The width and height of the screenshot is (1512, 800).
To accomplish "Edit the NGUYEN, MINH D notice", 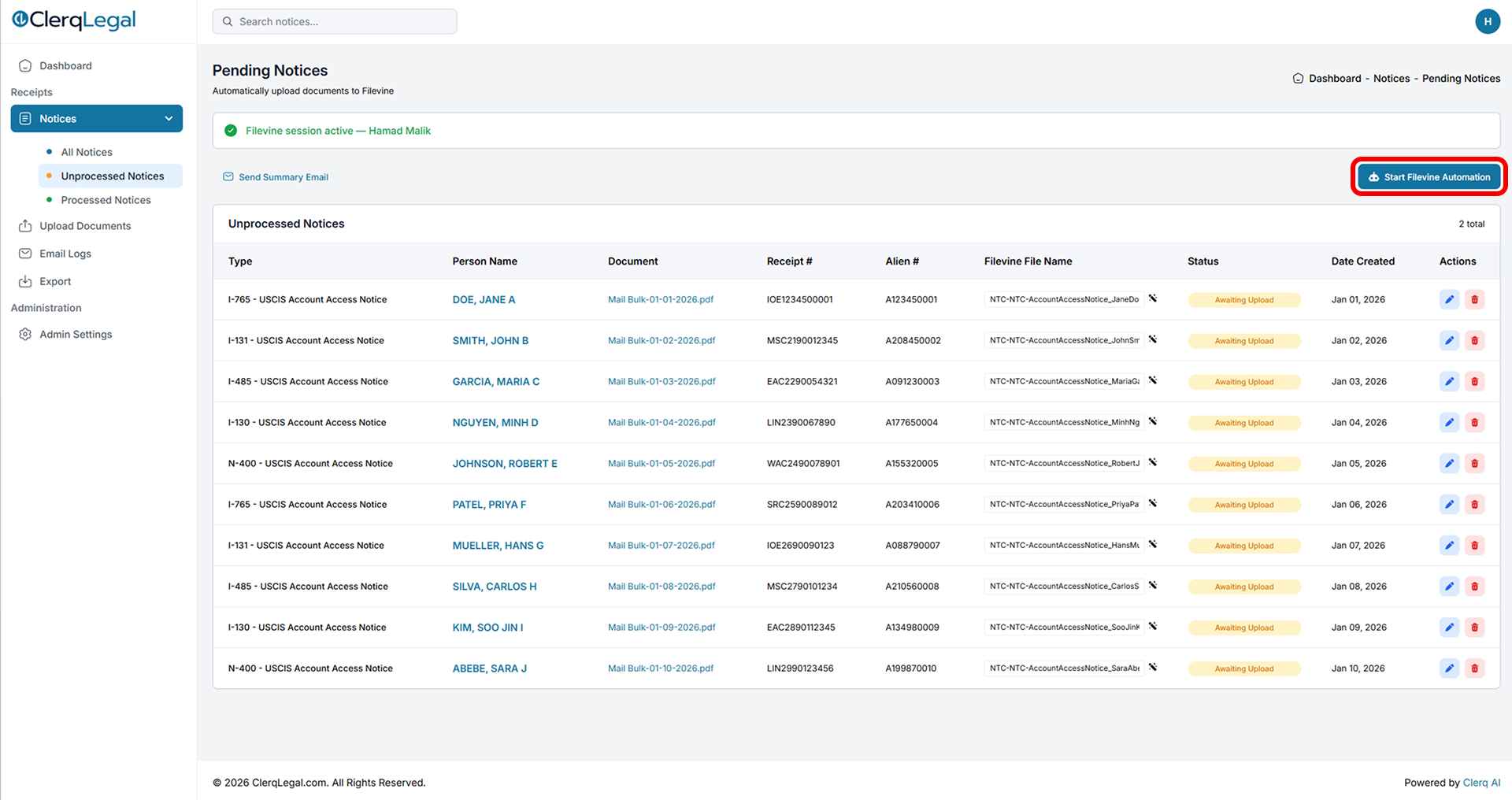I will (x=1449, y=423).
